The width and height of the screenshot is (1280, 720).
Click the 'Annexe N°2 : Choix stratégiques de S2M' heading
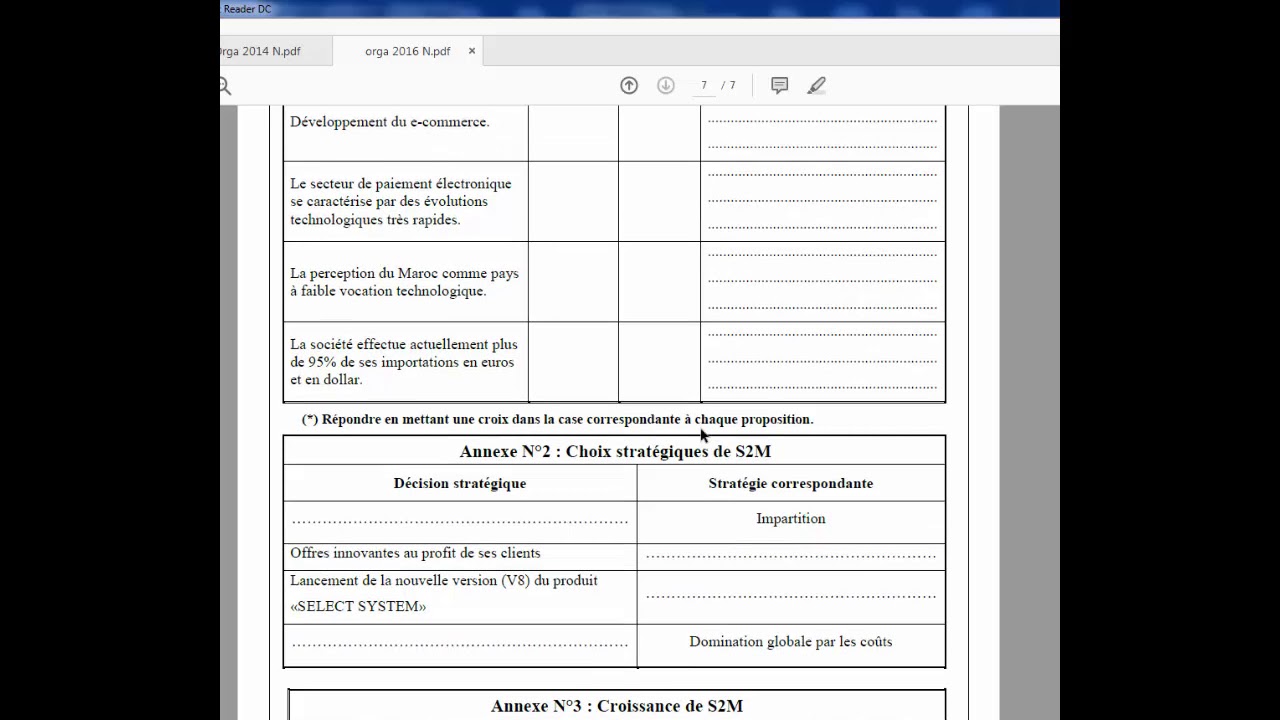point(615,451)
